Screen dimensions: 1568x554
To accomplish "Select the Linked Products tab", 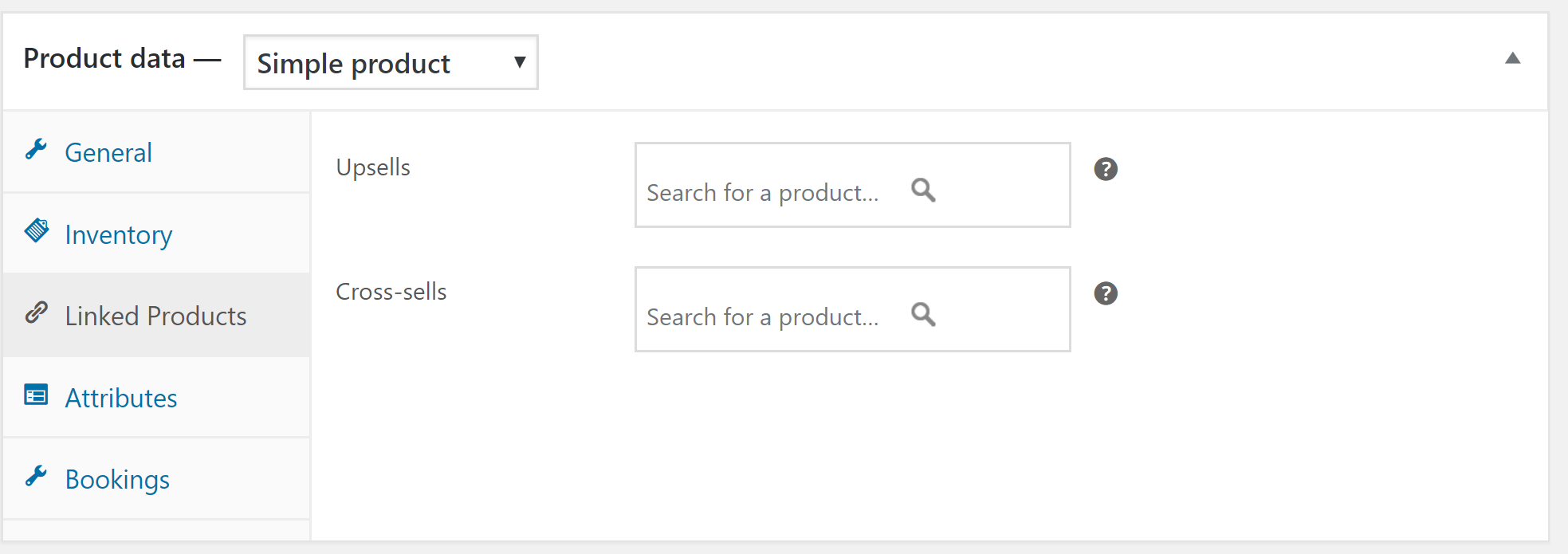I will click(155, 316).
